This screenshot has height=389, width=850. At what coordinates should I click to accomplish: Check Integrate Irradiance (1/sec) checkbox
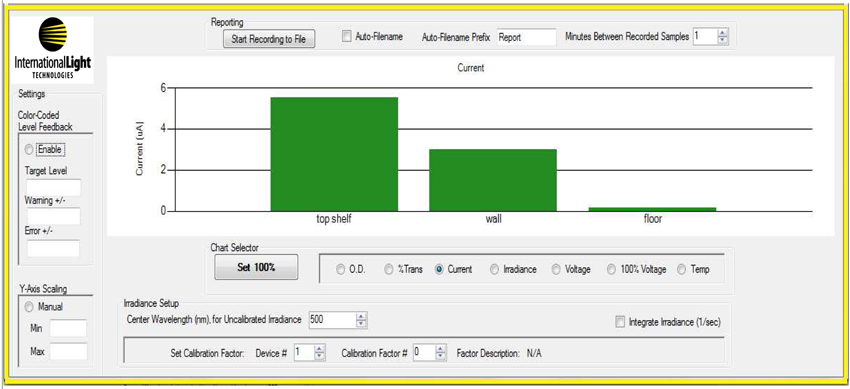pos(620,322)
